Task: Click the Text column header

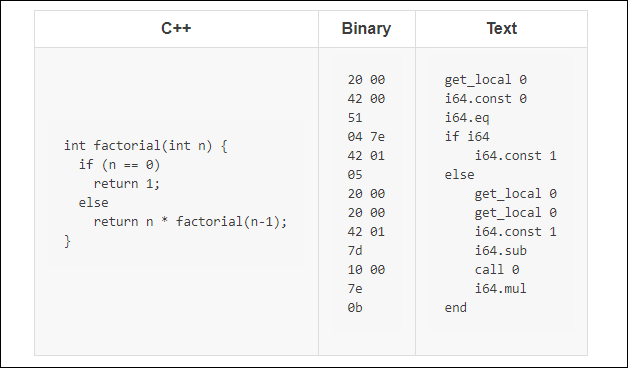Action: click(501, 29)
